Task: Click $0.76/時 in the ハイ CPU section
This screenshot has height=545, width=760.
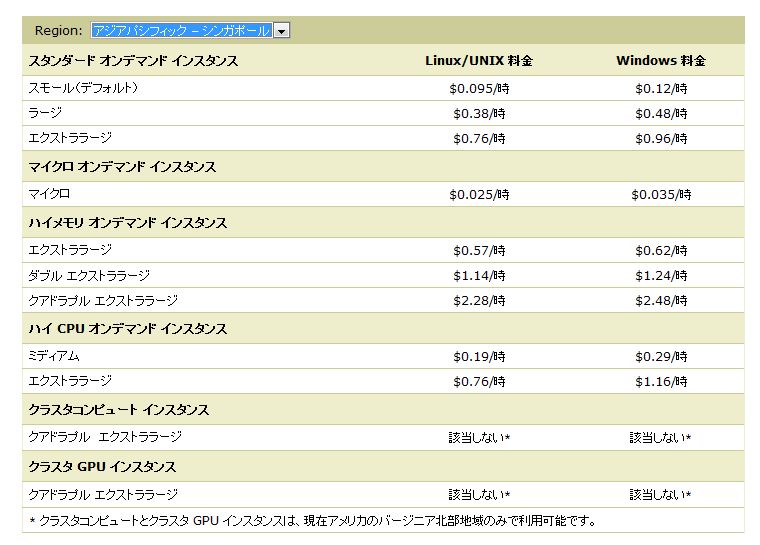Action: (x=479, y=382)
